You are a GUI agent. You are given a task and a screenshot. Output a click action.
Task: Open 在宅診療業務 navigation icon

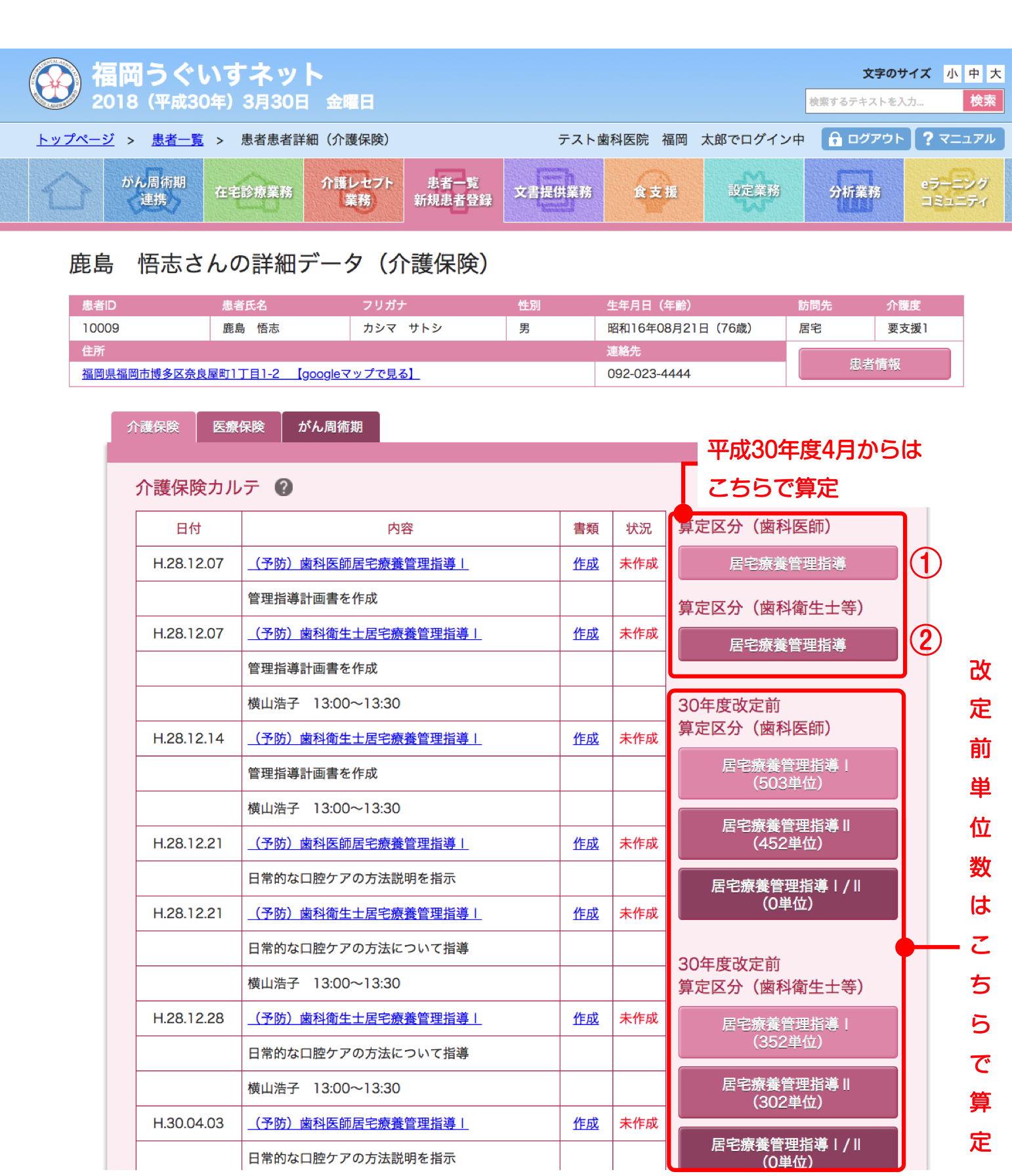click(253, 191)
